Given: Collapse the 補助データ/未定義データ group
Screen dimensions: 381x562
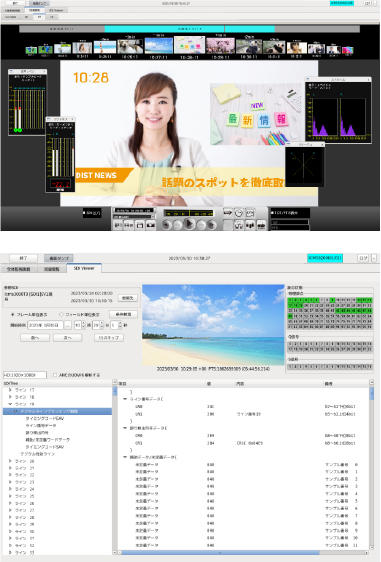Looking at the screenshot, I should click(125, 457).
